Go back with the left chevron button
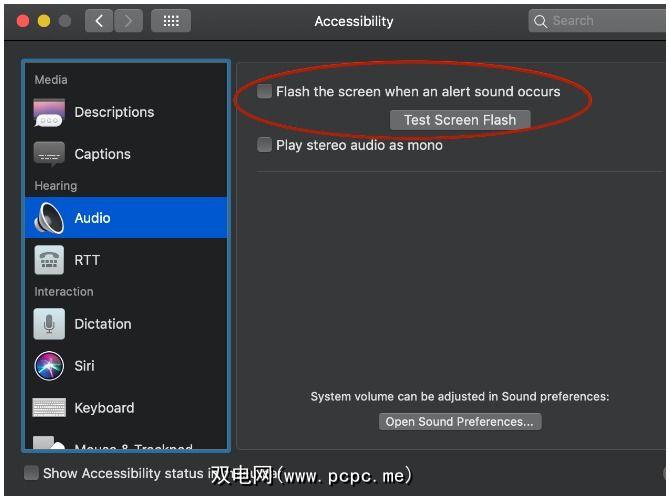 click(98, 21)
